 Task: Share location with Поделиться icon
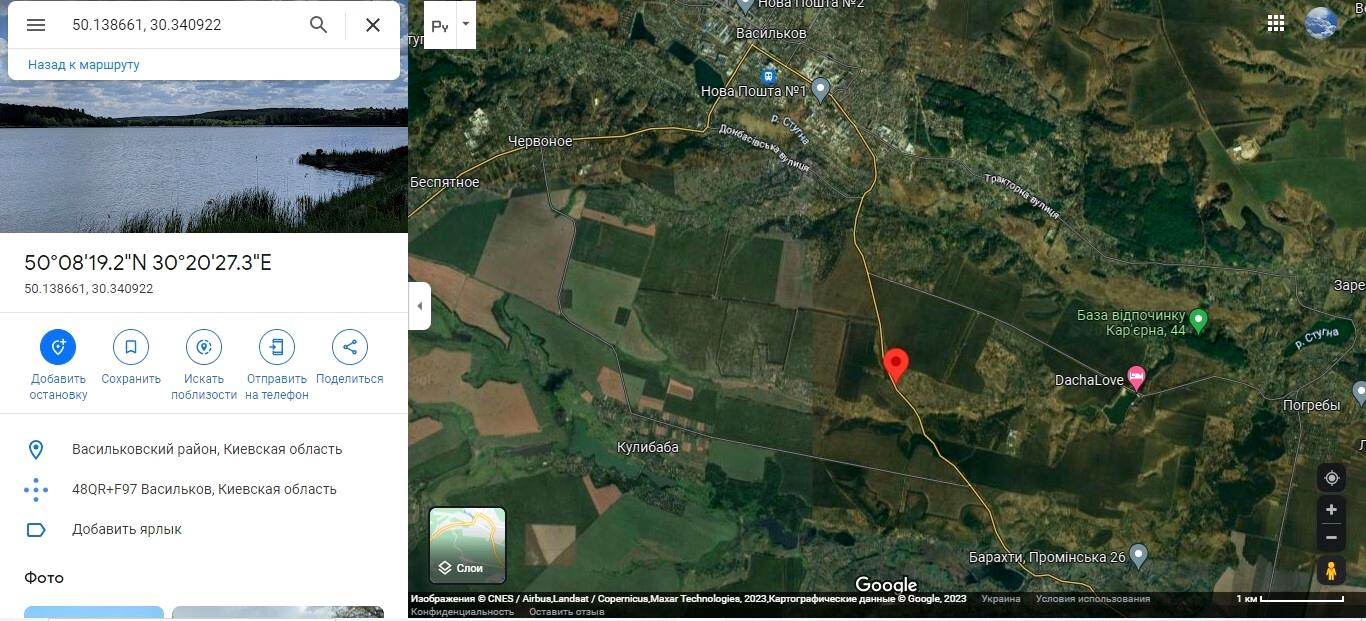click(x=350, y=347)
